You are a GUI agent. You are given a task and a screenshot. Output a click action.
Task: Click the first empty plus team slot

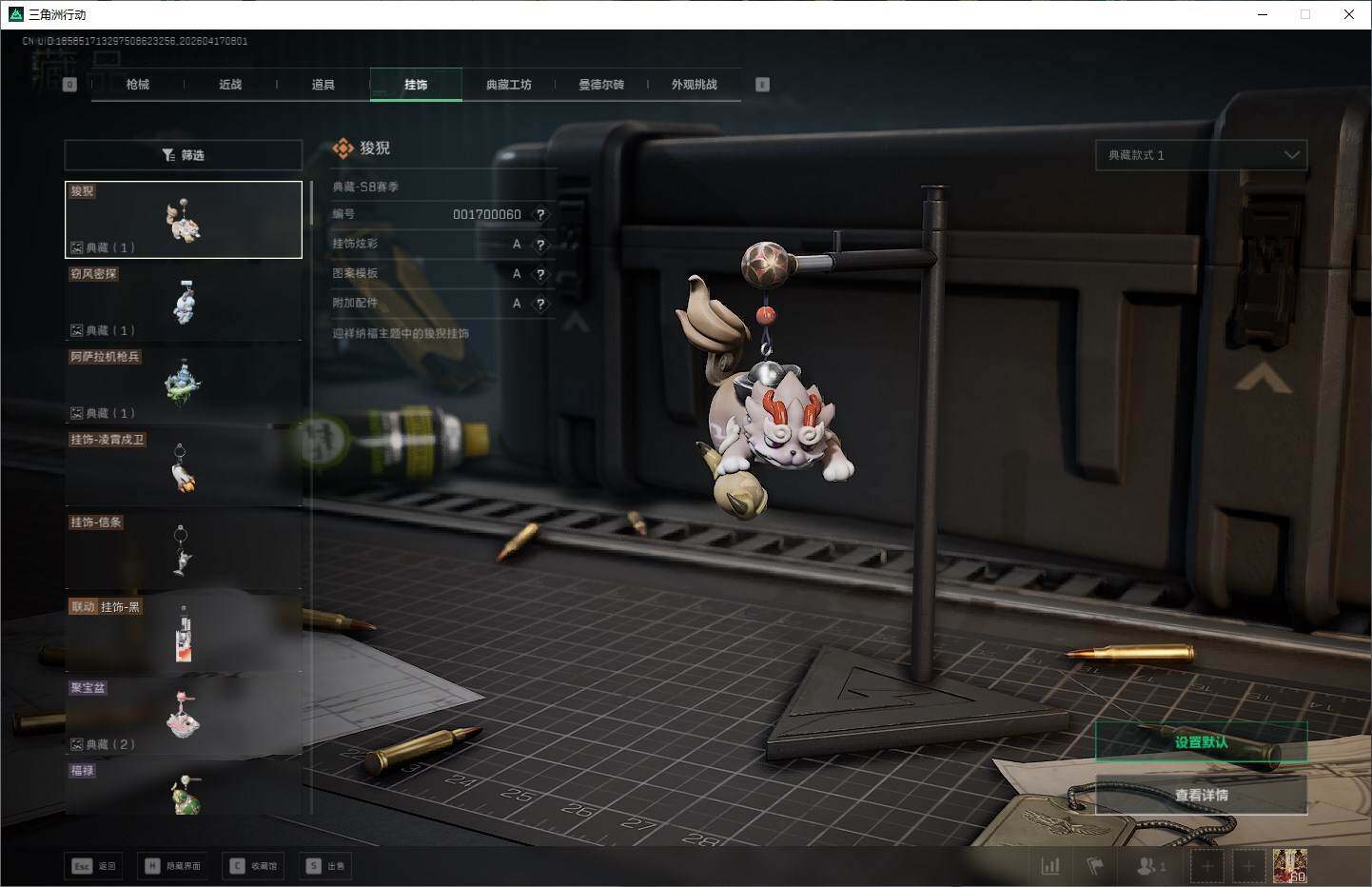click(x=1207, y=866)
